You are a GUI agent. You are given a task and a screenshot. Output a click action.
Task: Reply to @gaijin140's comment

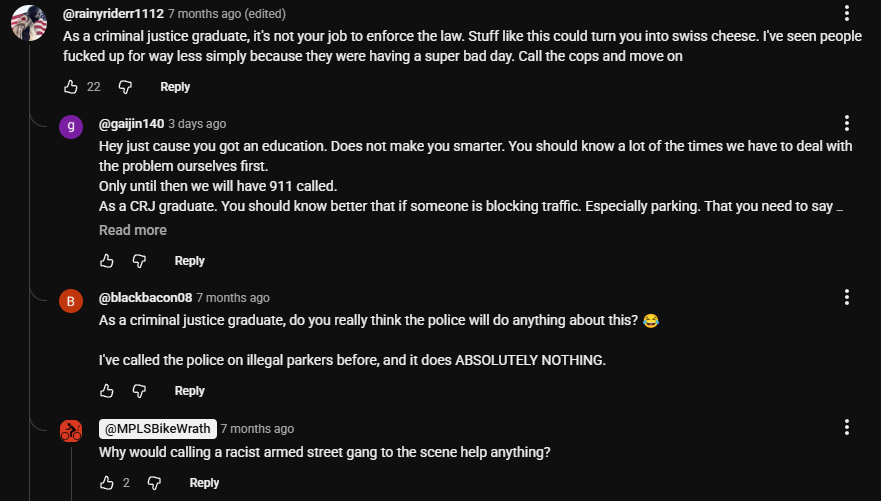coord(190,261)
